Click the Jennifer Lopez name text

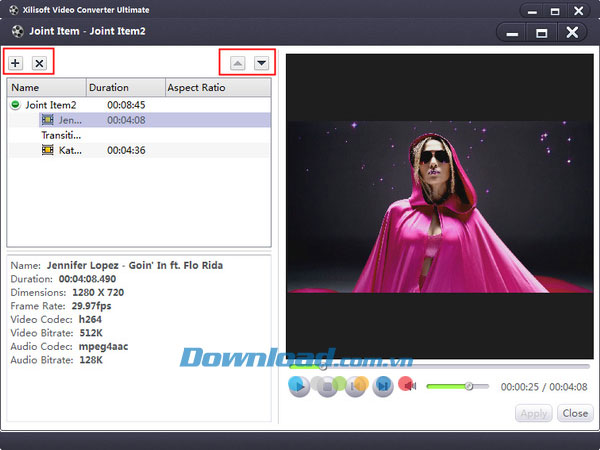point(135,265)
